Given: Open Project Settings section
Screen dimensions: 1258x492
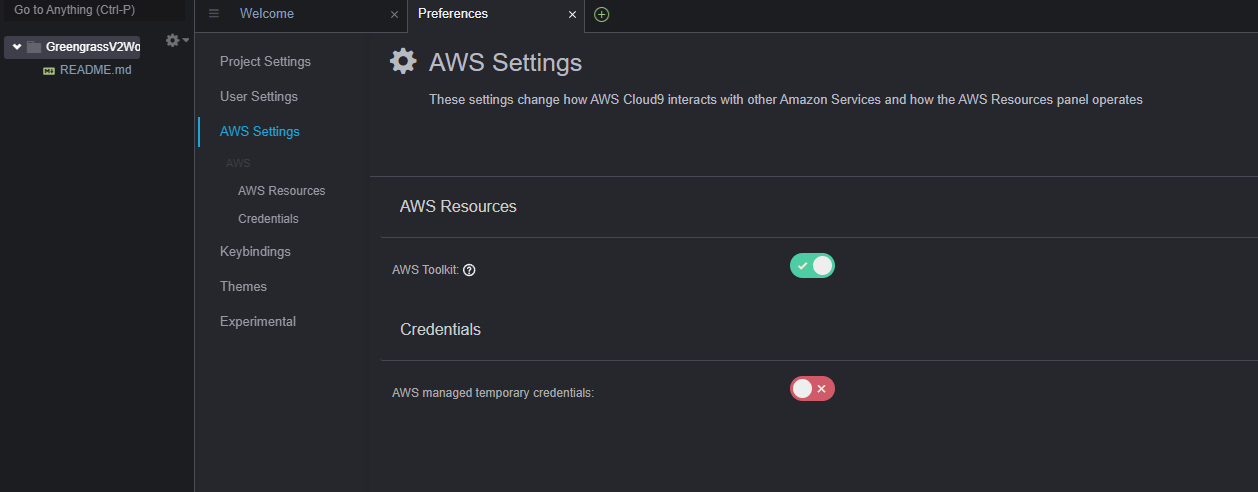Looking at the screenshot, I should 265,62.
